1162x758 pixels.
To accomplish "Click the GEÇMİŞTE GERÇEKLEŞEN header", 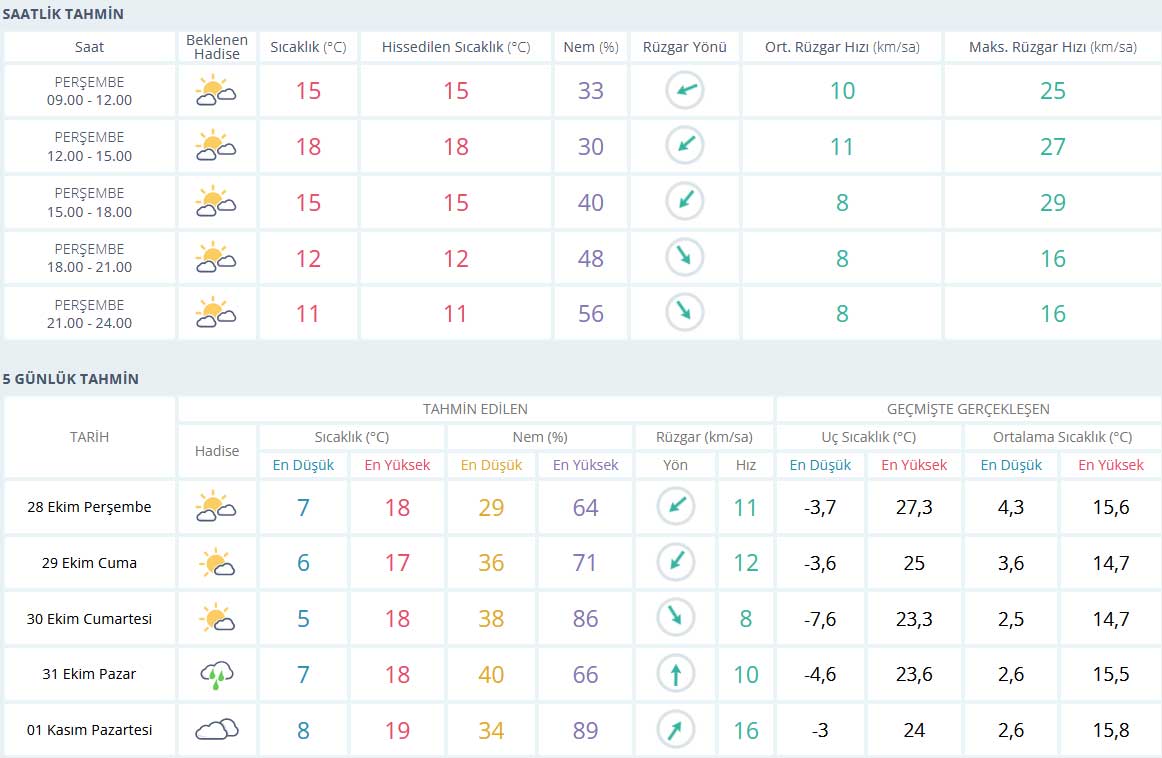I will (x=967, y=409).
